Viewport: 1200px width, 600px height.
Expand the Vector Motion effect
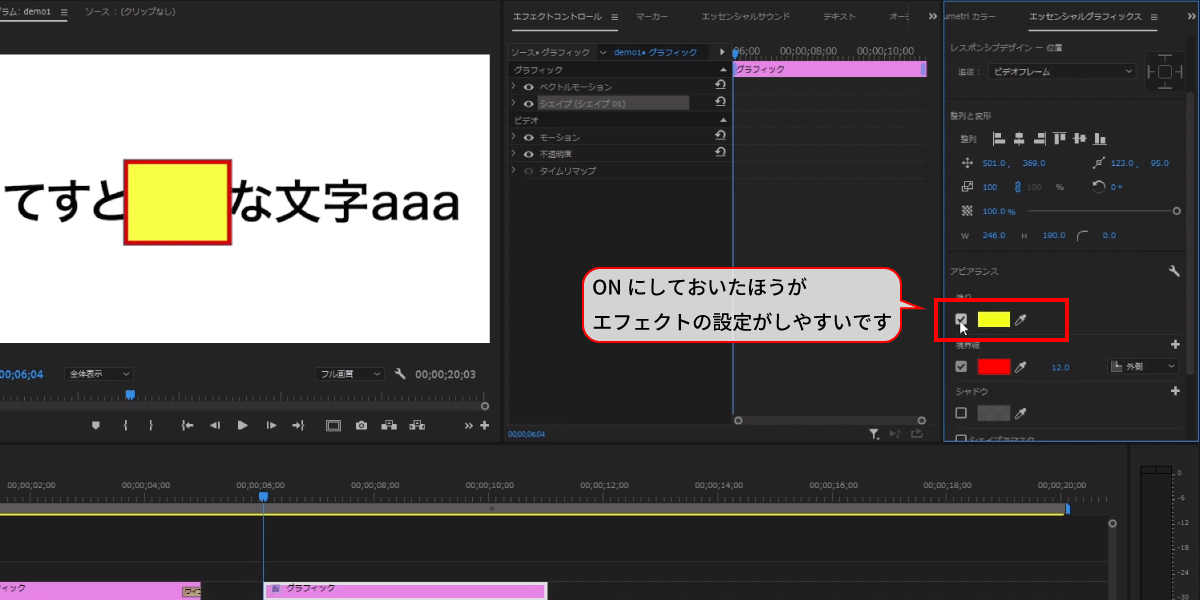[515, 87]
